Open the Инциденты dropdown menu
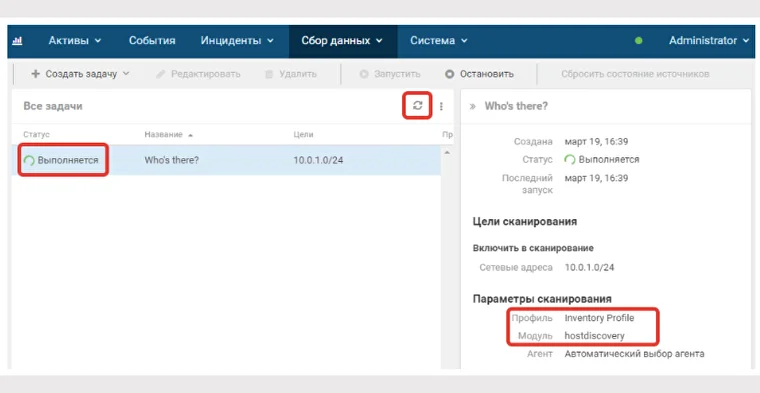This screenshot has width=760, height=393. coord(237,41)
